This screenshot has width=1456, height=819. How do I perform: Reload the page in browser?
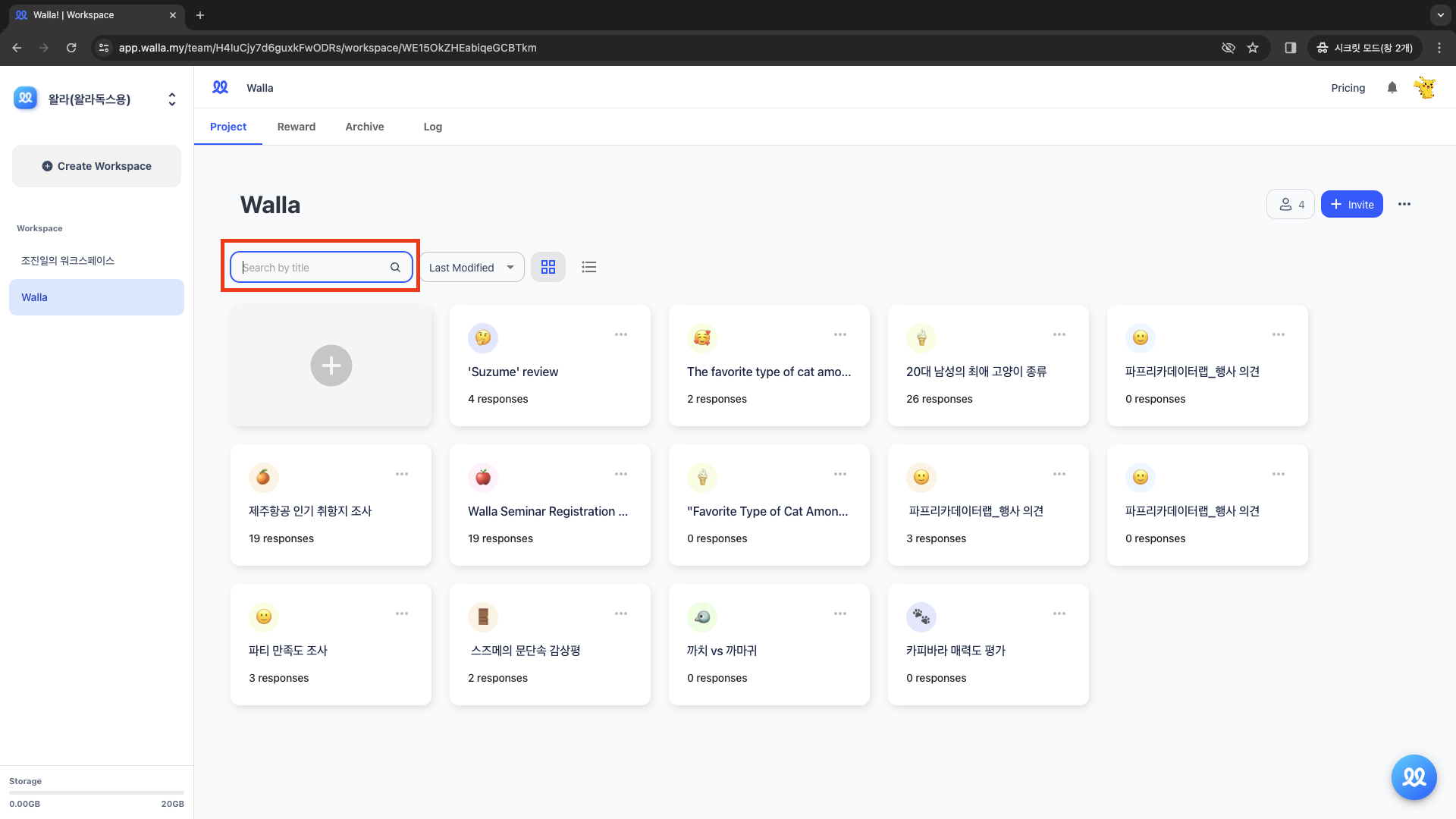pyautogui.click(x=71, y=48)
